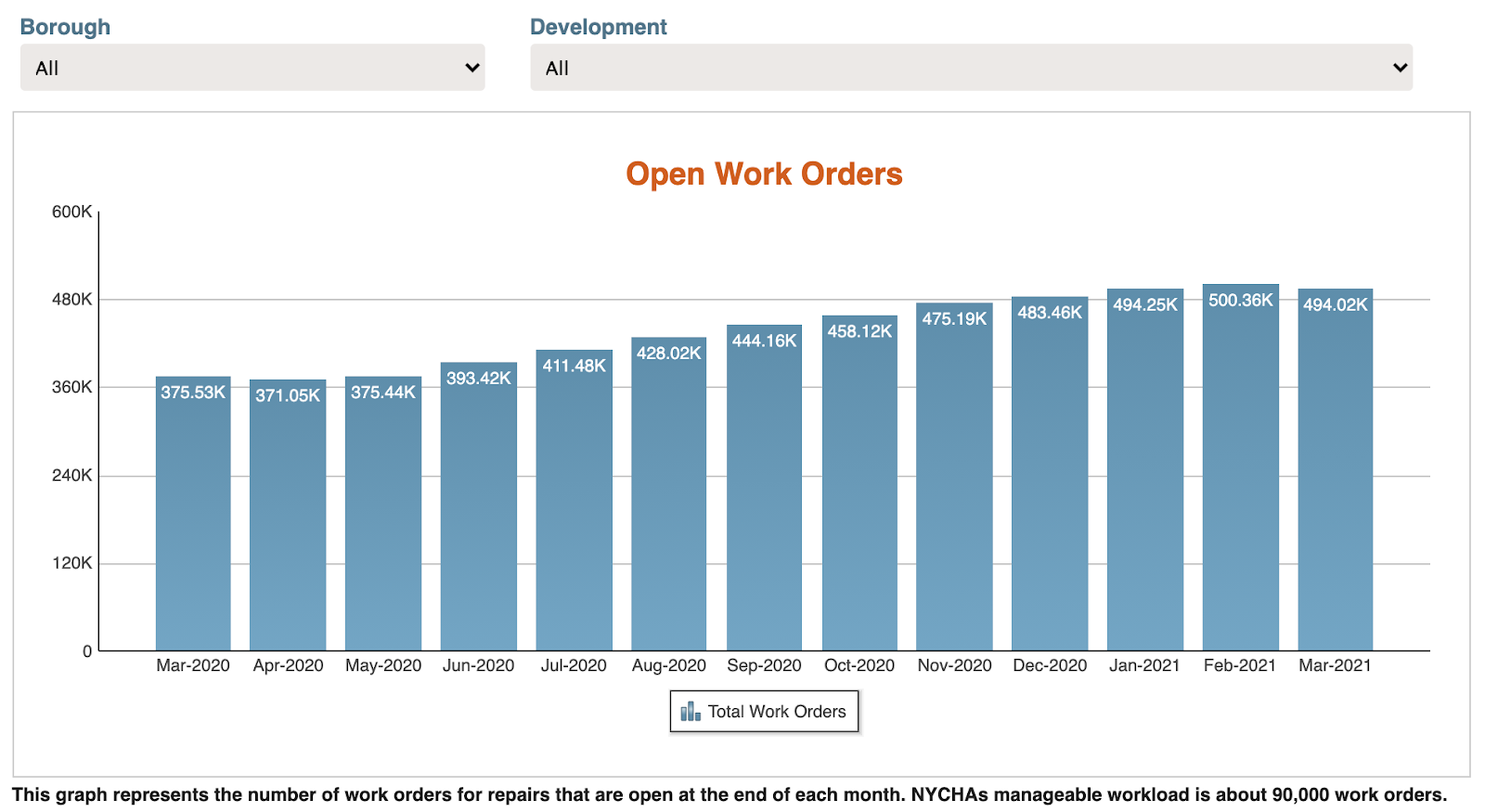Click the graph description caption below the chart
This screenshot has height=812, width=1485.
(730, 795)
